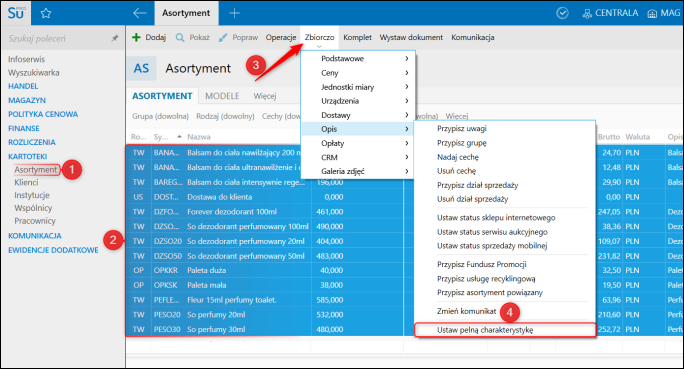This screenshot has height=369, width=684.
Task: Go back using the left arrow icon
Action: [x=140, y=13]
